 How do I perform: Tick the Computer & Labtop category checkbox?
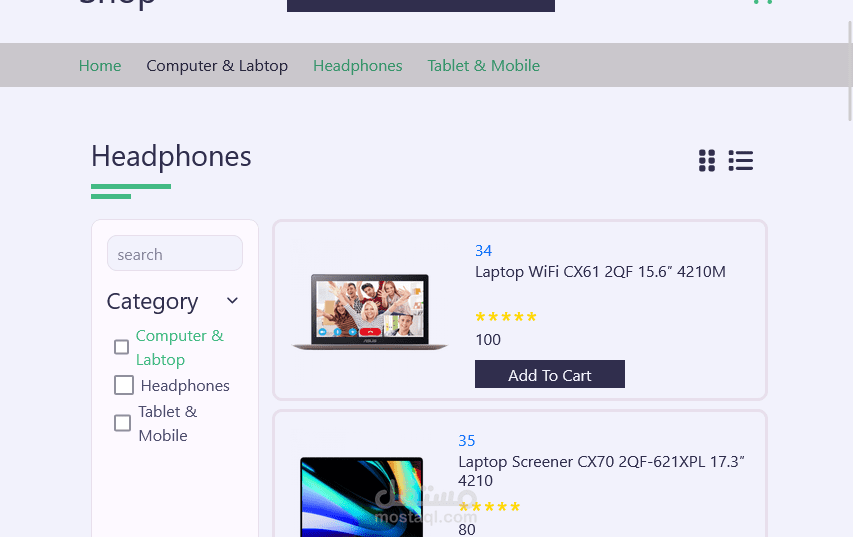tap(121, 347)
